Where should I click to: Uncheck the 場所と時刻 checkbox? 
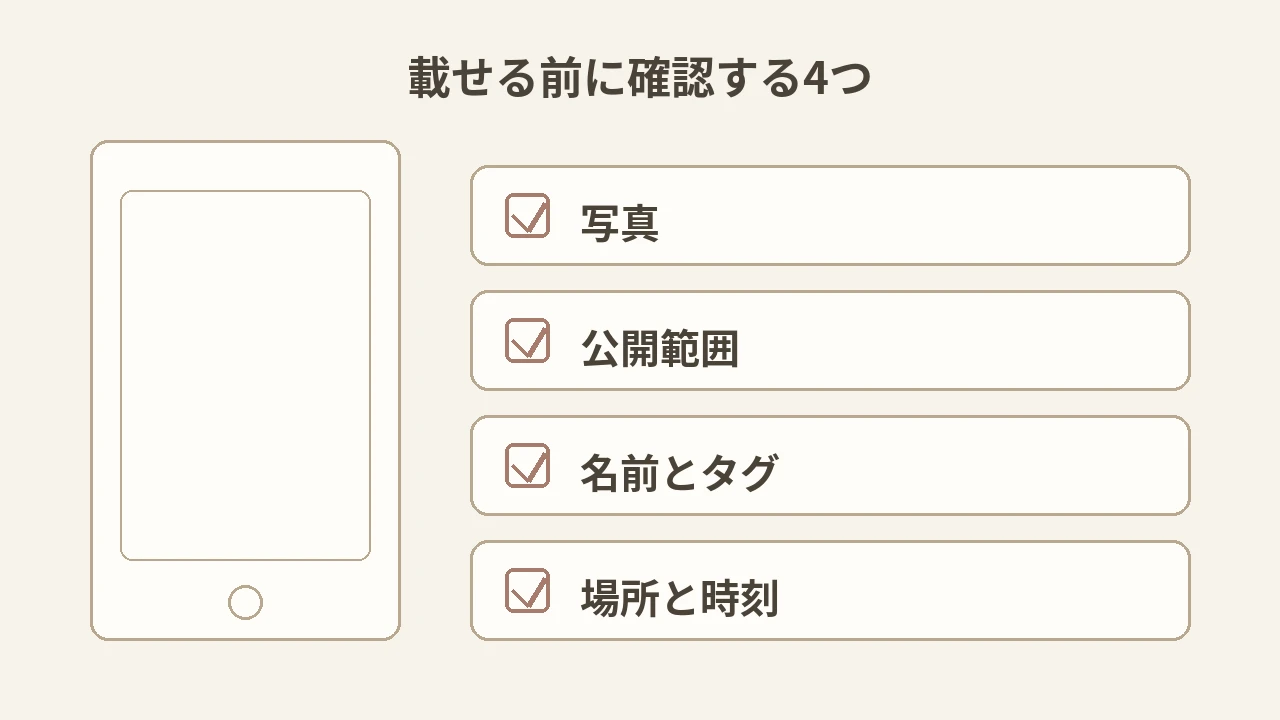pos(527,590)
